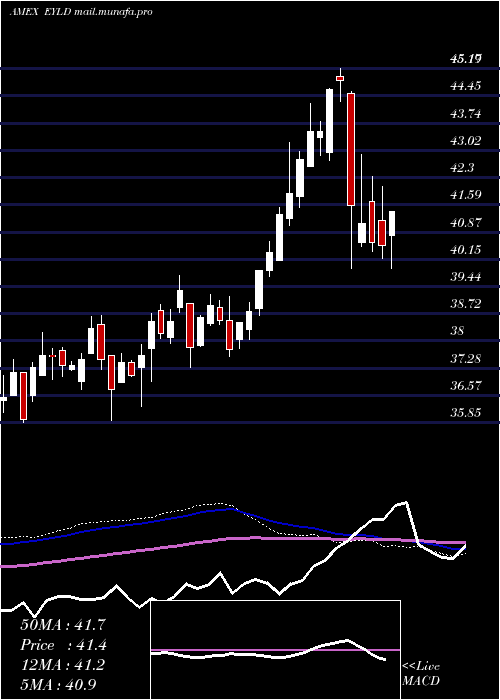Click the 40.87 price axis label

click(x=465, y=222)
